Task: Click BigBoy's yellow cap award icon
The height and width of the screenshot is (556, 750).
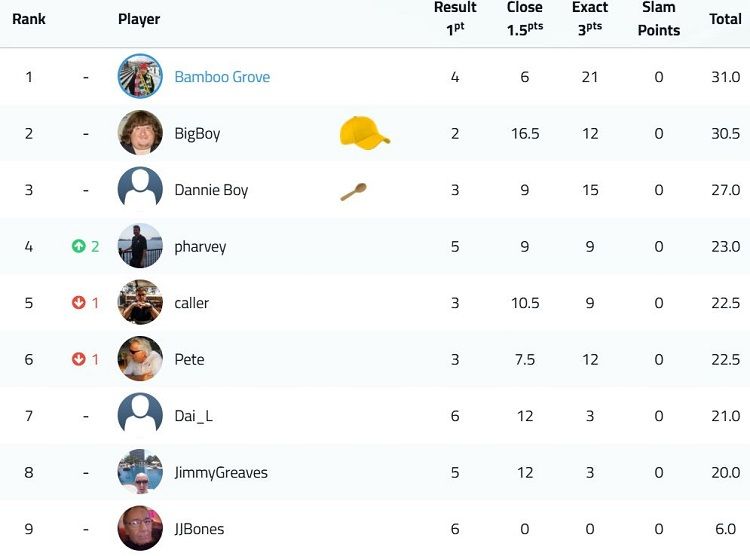Action: 364,133
